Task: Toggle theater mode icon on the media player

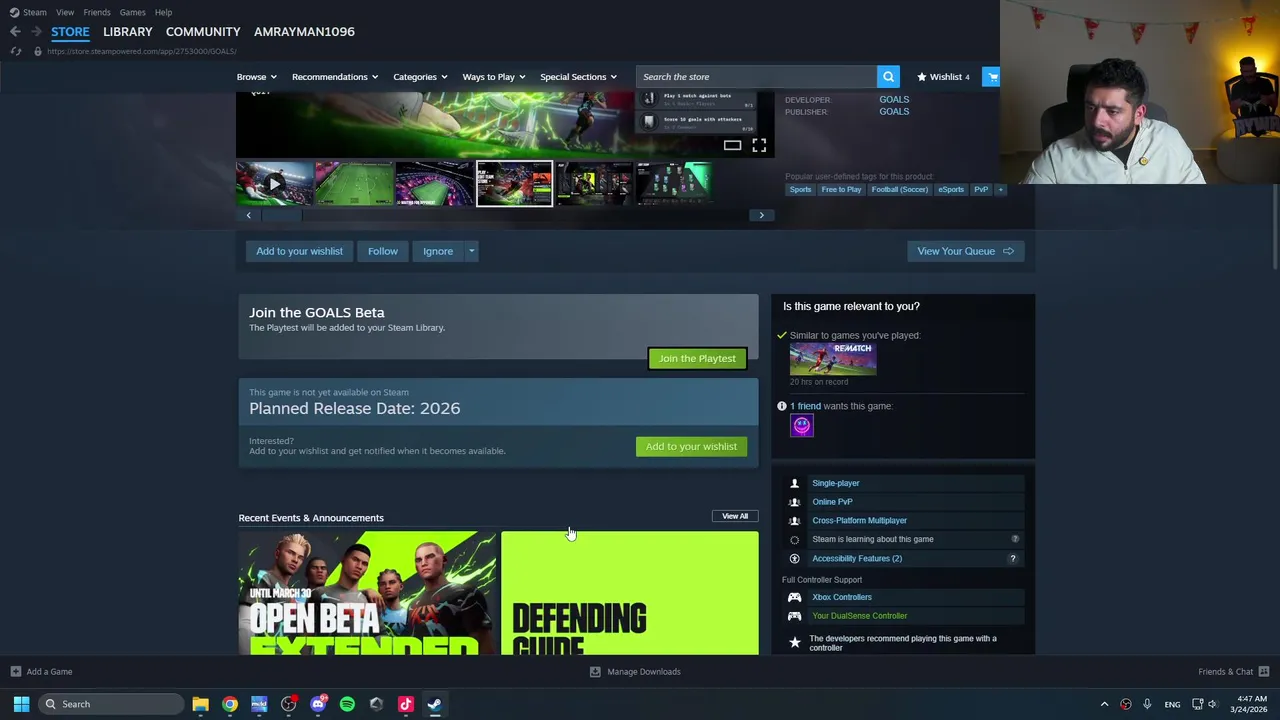Action: 732,146
